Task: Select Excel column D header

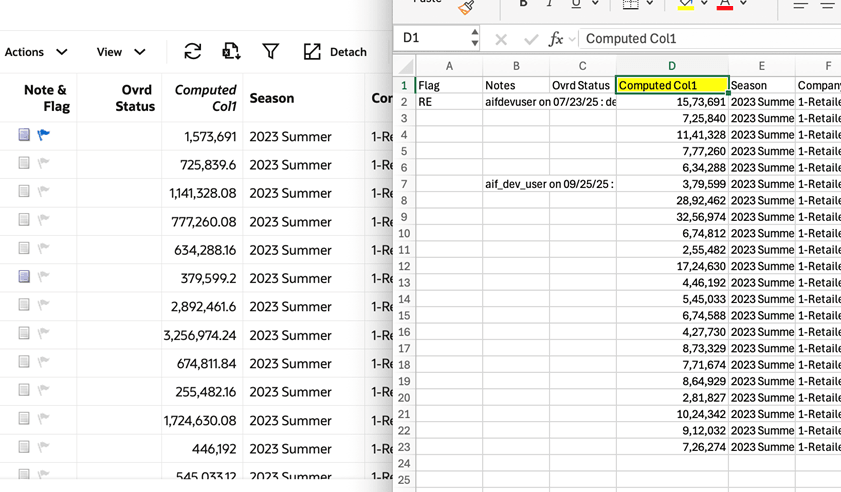Action: click(x=672, y=66)
